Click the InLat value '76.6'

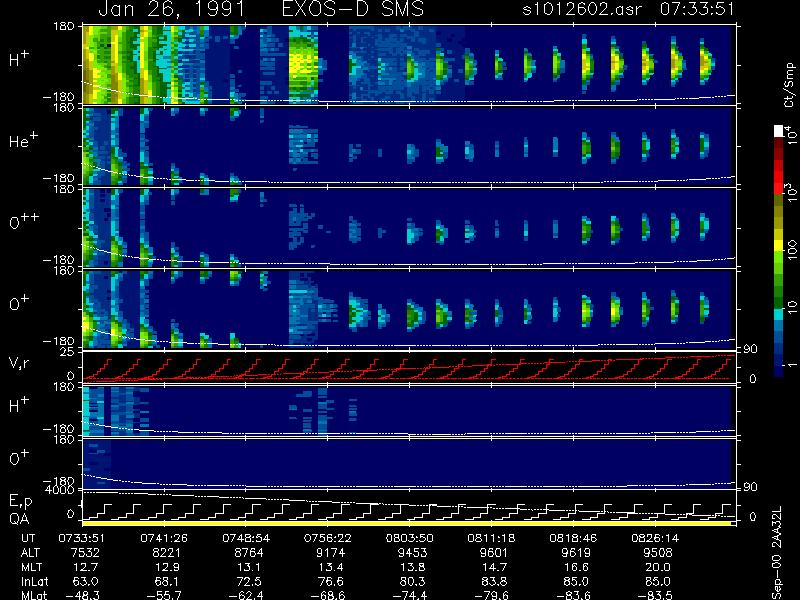330,581
